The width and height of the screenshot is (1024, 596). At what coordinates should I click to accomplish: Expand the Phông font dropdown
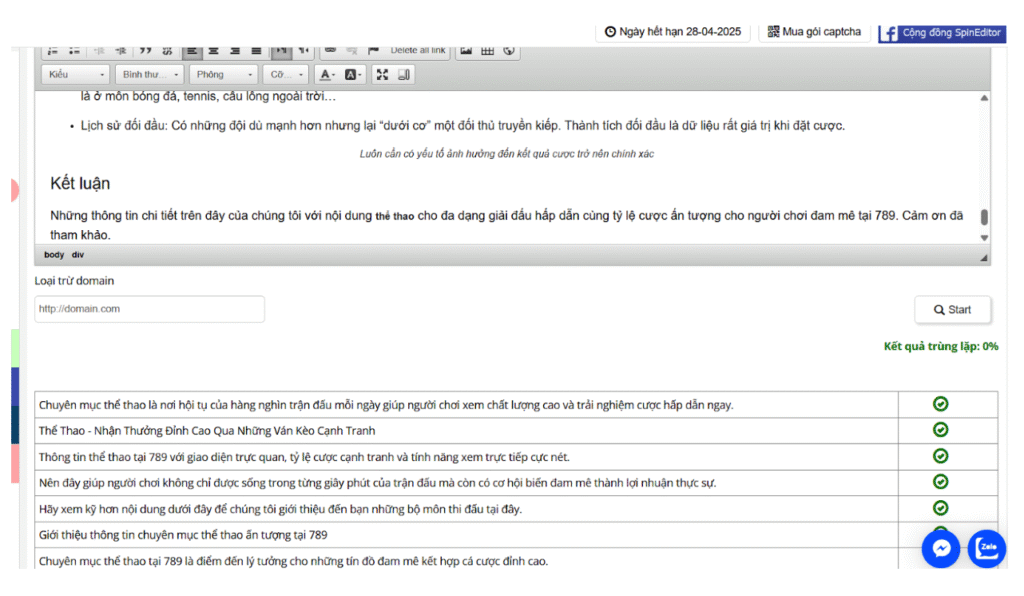pos(224,75)
